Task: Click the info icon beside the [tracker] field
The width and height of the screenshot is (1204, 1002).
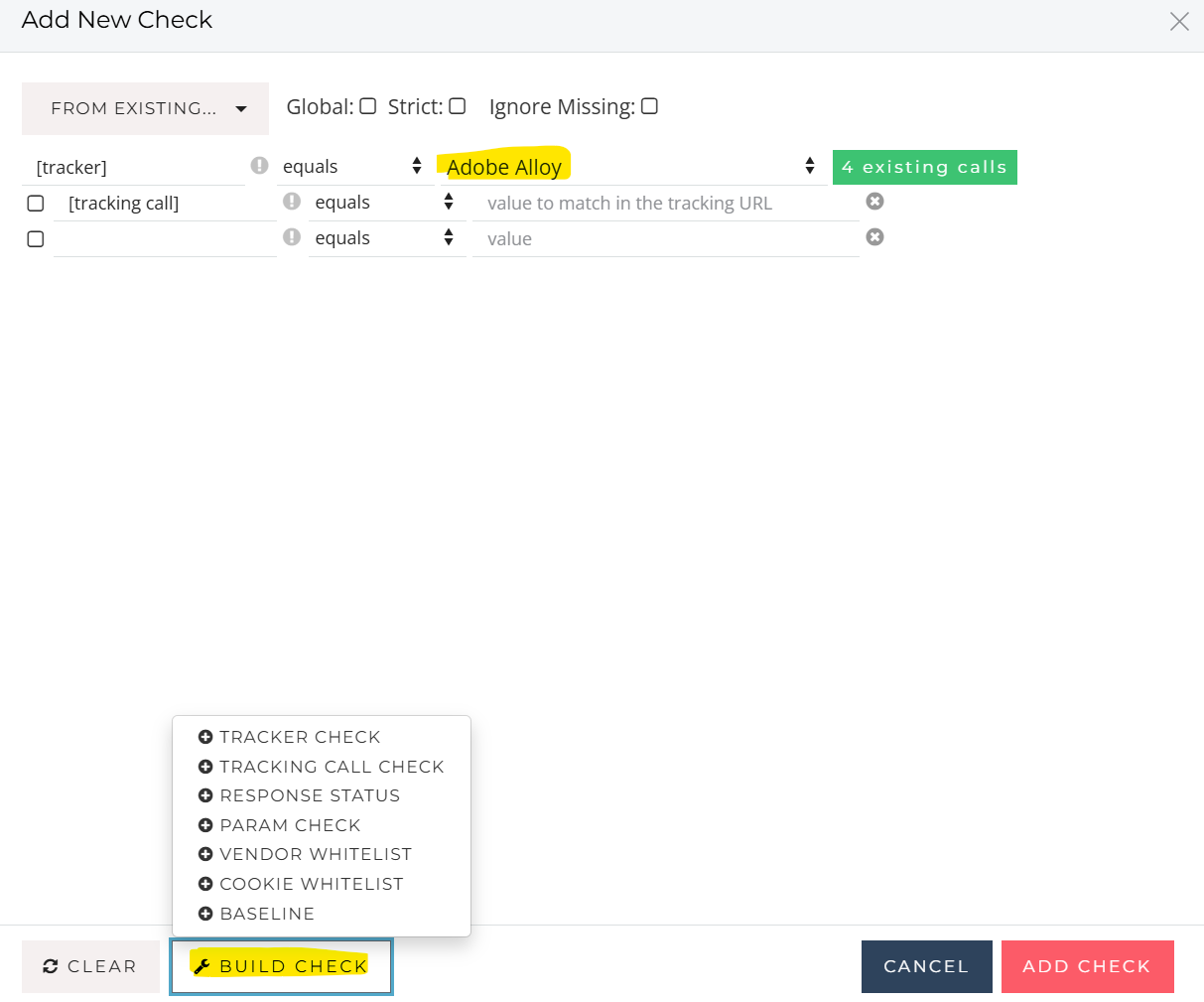Action: point(259,166)
